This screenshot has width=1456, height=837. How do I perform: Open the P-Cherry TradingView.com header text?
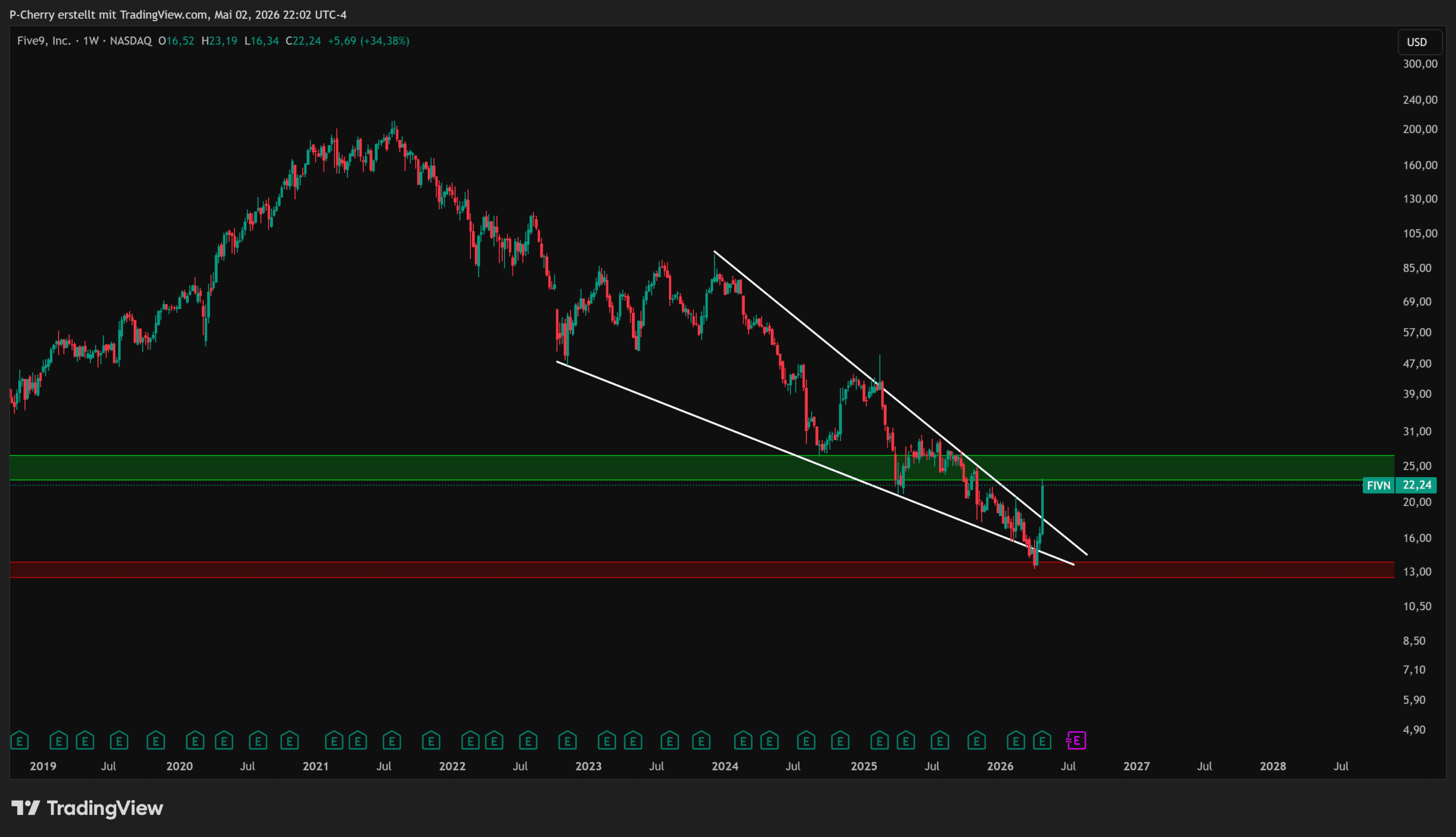click(x=177, y=14)
